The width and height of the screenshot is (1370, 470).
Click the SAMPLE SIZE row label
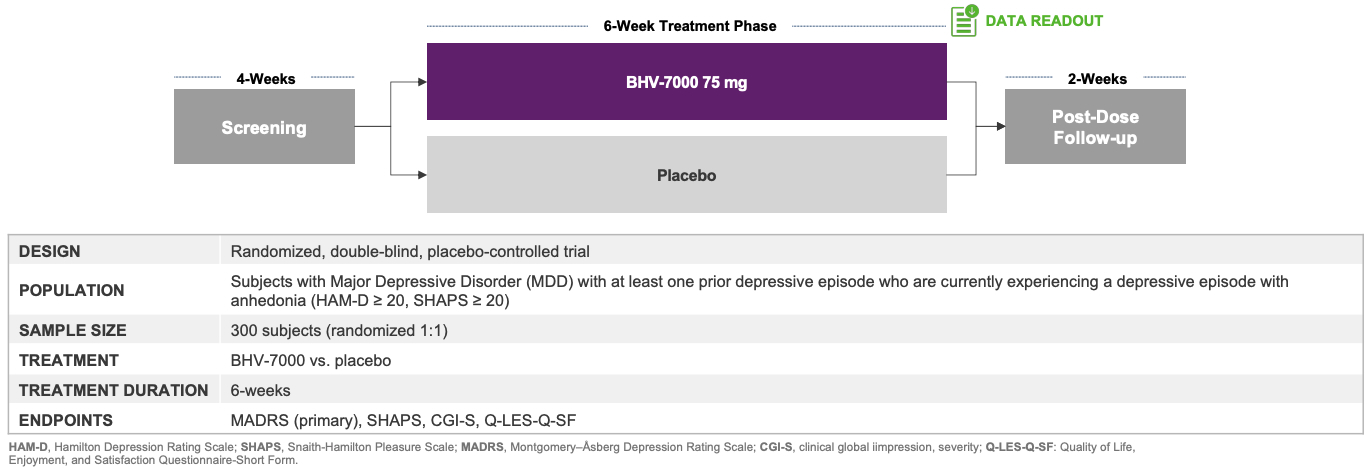73,330
